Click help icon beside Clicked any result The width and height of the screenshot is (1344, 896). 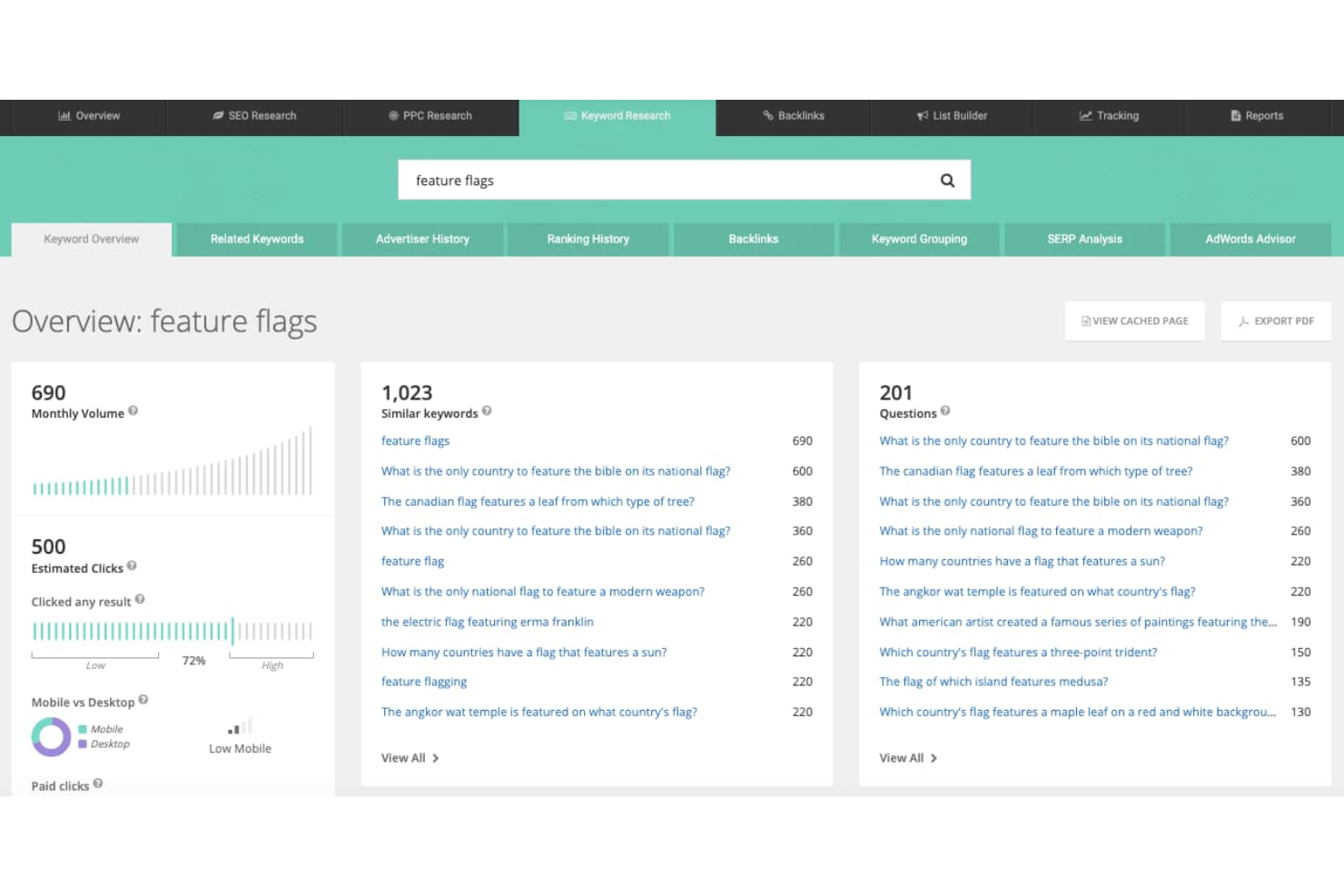(140, 600)
